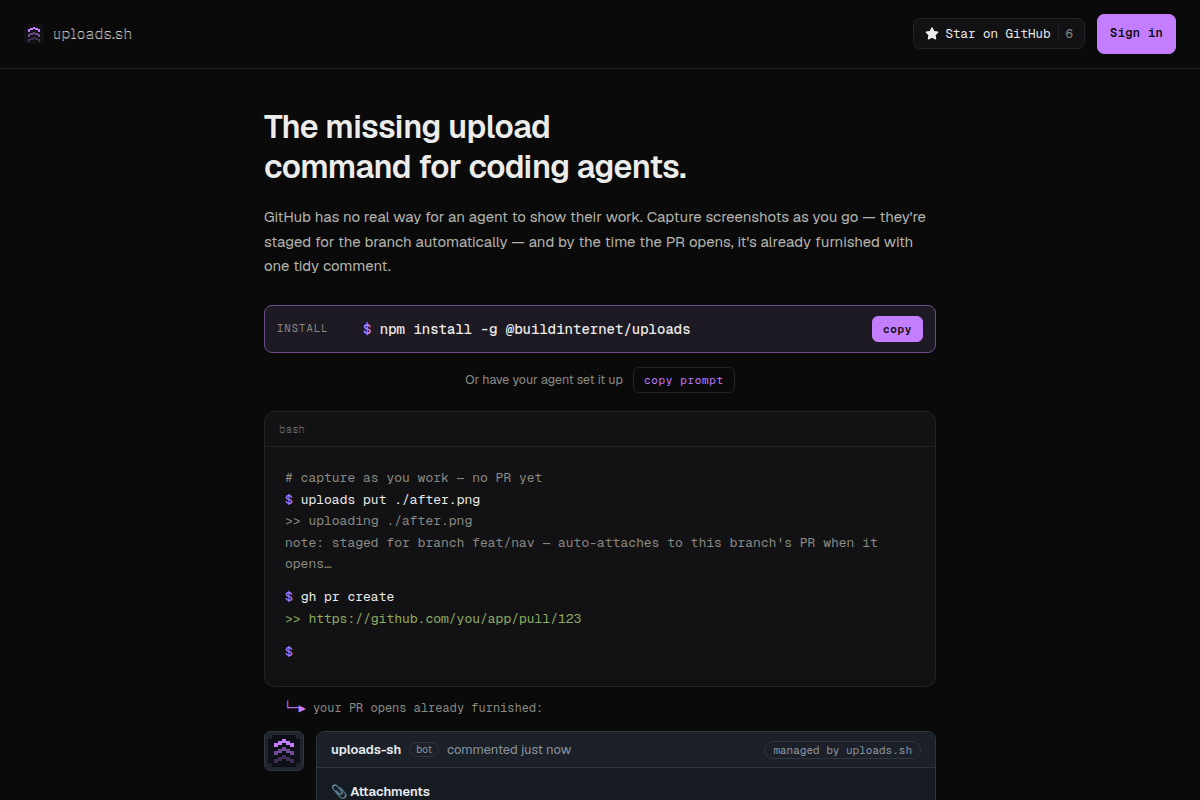Click the 'commented just now' timestamp
This screenshot has height=800, width=1200.
click(509, 750)
